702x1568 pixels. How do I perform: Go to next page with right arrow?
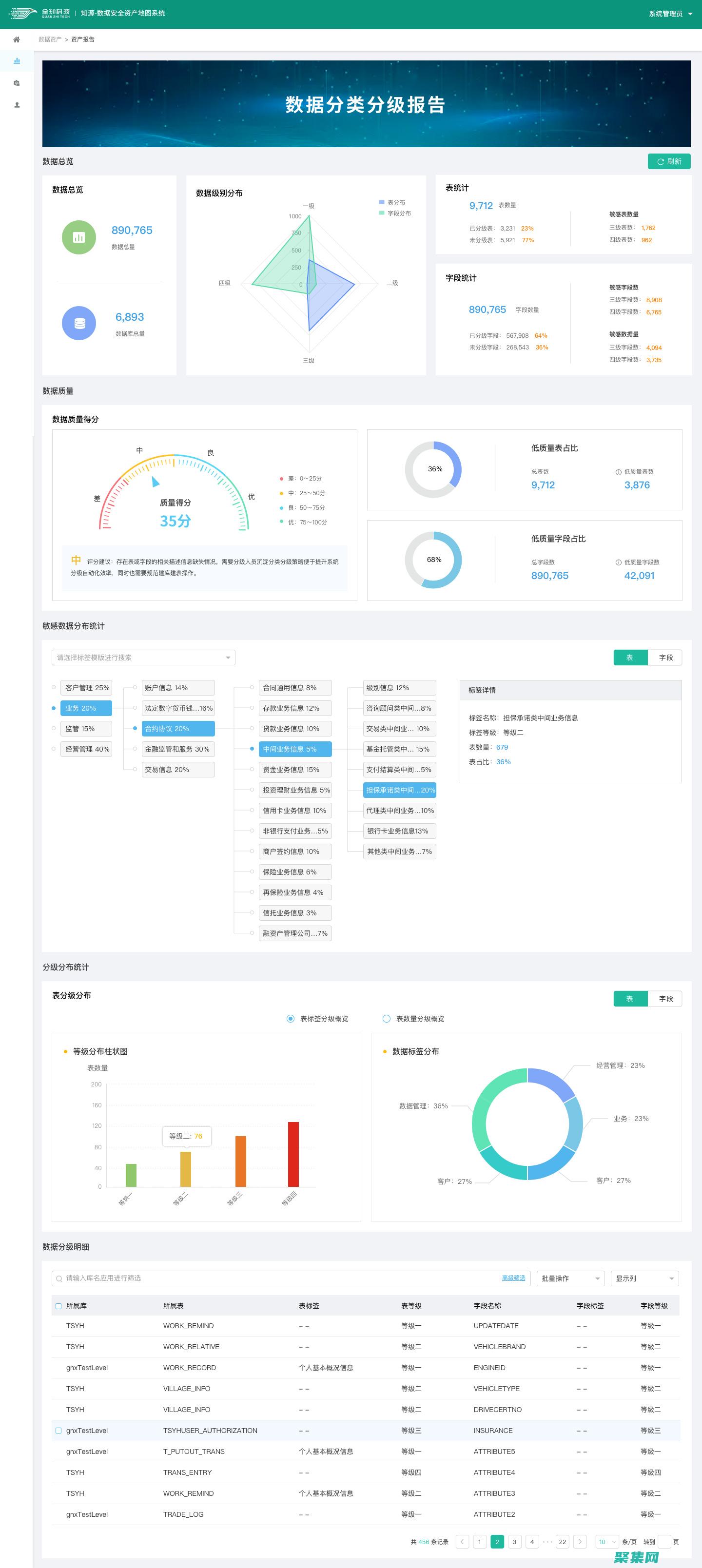click(580, 1541)
